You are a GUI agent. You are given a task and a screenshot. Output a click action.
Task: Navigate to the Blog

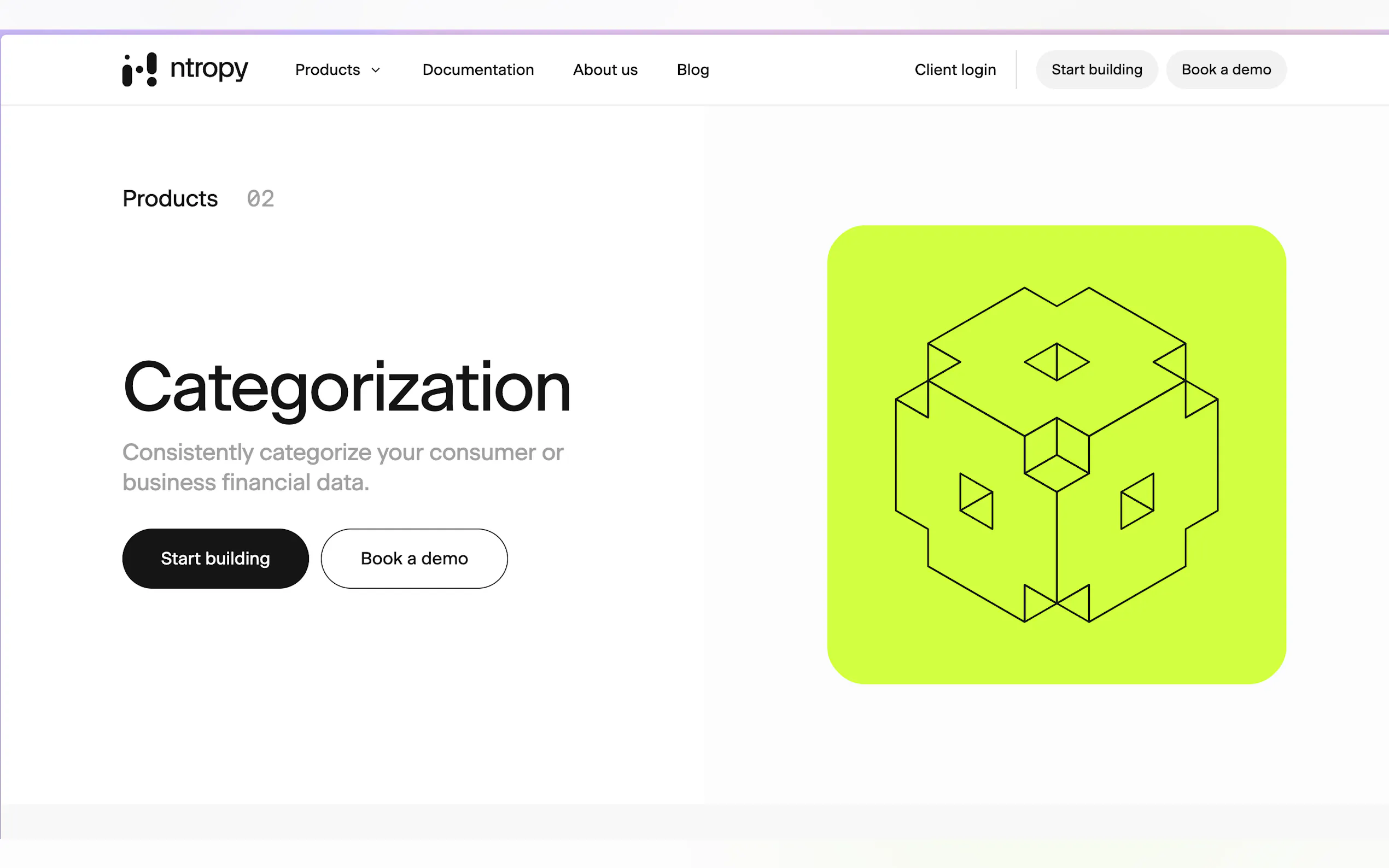(692, 69)
